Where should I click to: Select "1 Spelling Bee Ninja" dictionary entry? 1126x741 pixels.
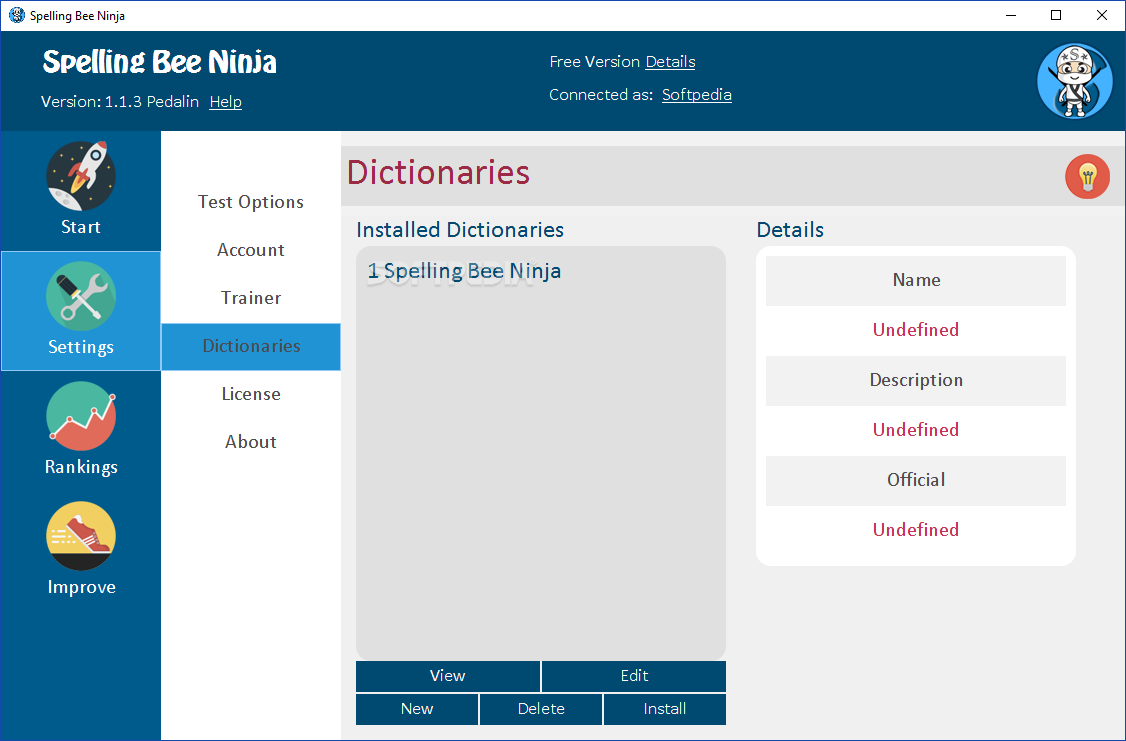(464, 271)
